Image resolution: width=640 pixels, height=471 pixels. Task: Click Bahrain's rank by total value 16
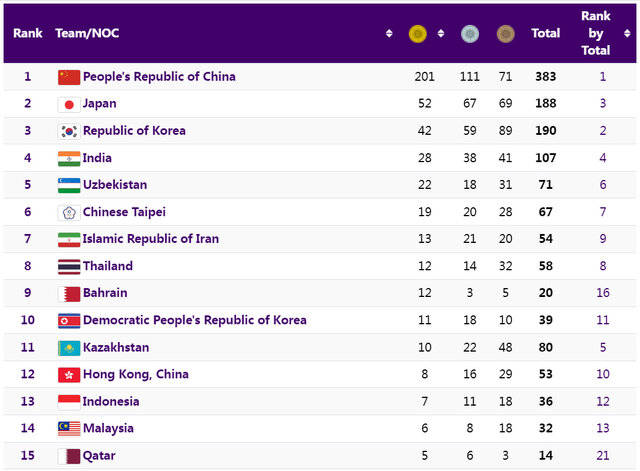pos(603,293)
